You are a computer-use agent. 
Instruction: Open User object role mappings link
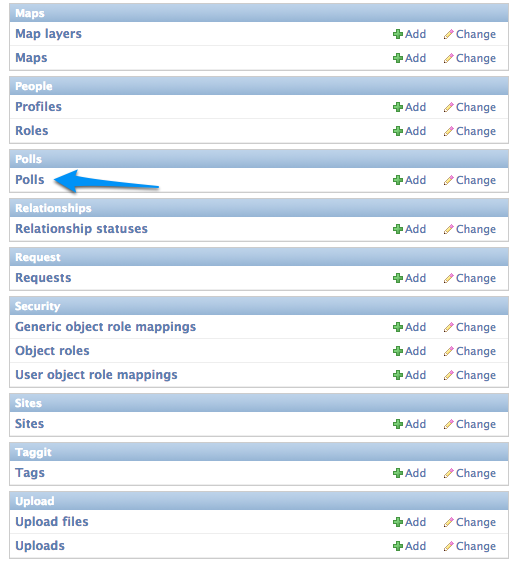pos(96,375)
